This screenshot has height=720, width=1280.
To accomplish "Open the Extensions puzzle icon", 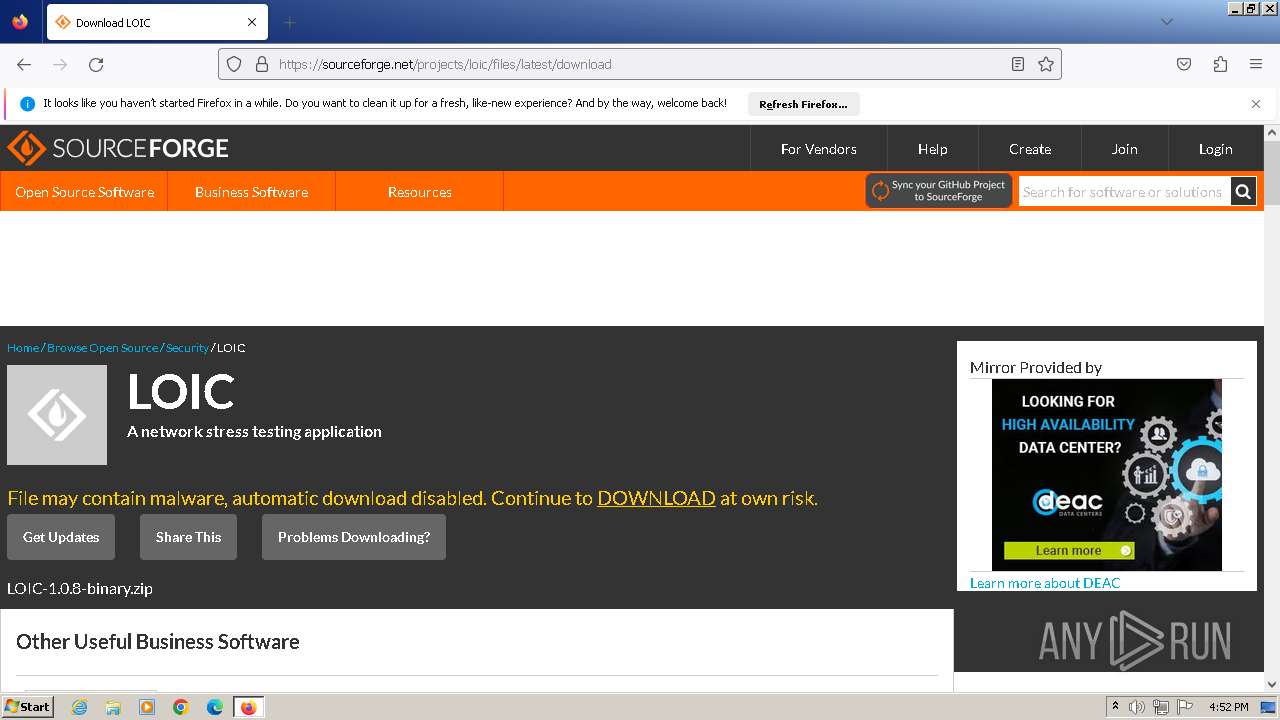I will pos(1220,64).
